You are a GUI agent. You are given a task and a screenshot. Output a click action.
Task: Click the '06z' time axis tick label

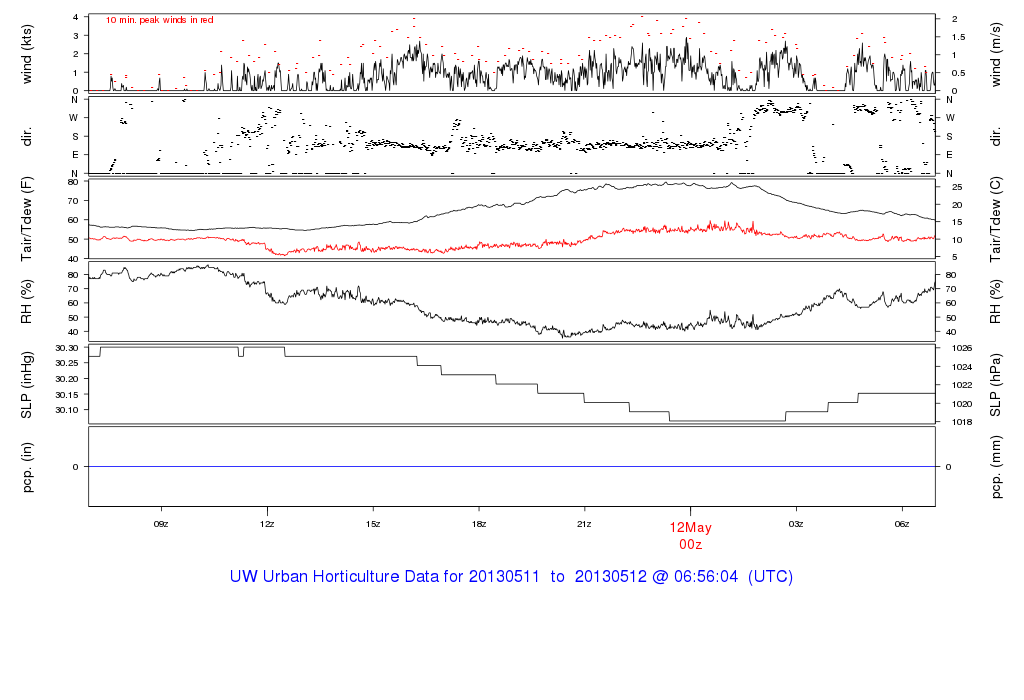pyautogui.click(x=902, y=524)
